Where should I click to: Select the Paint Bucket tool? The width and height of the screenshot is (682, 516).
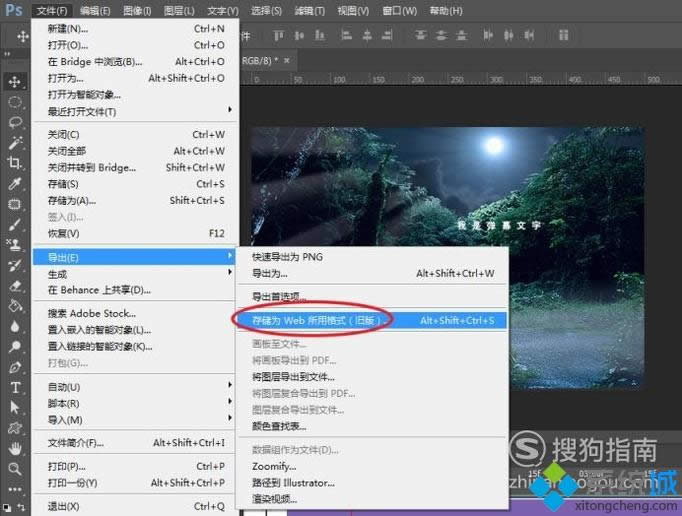pyautogui.click(x=15, y=306)
